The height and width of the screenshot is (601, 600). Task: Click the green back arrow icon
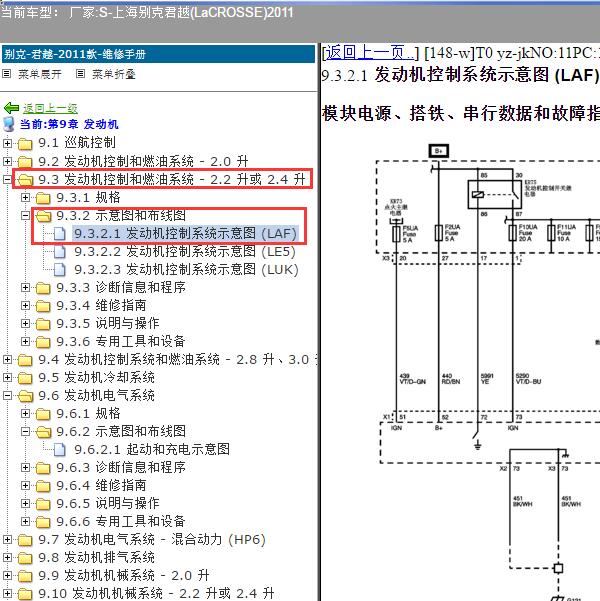(11, 108)
